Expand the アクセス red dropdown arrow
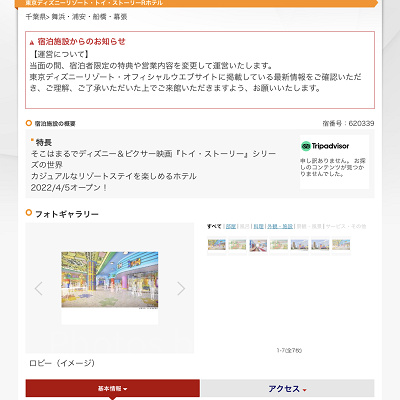 point(304,390)
